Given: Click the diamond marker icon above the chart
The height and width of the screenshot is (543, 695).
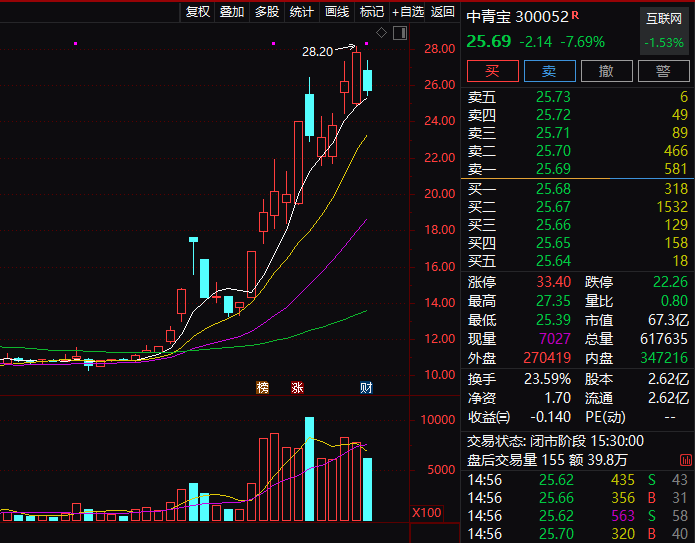Looking at the screenshot, I should (382, 33).
